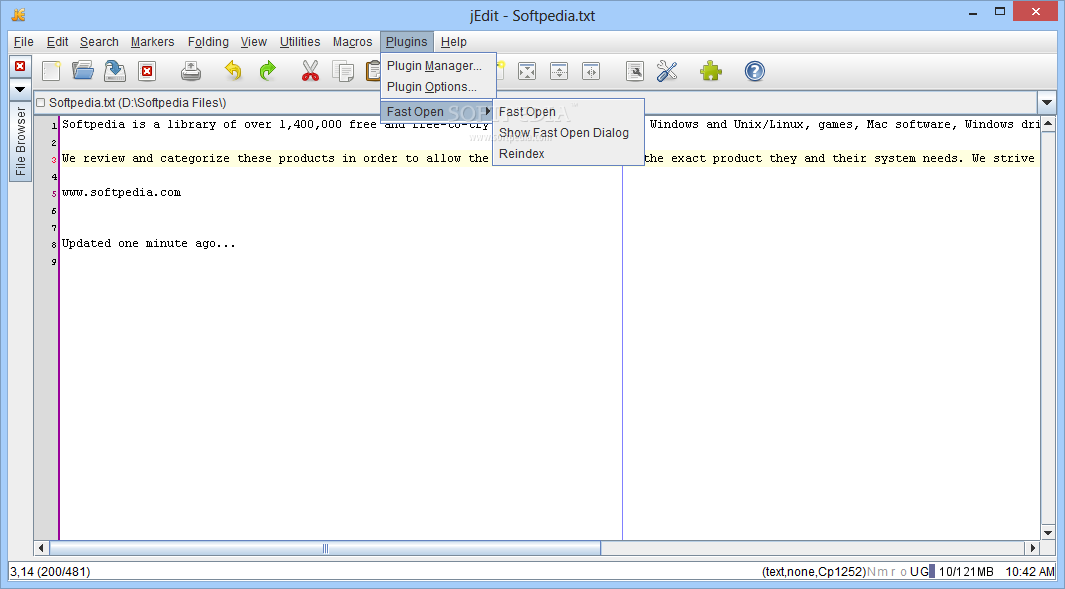Redo the edit with green arrow icon
Image resolution: width=1065 pixels, height=589 pixels.
[x=268, y=71]
